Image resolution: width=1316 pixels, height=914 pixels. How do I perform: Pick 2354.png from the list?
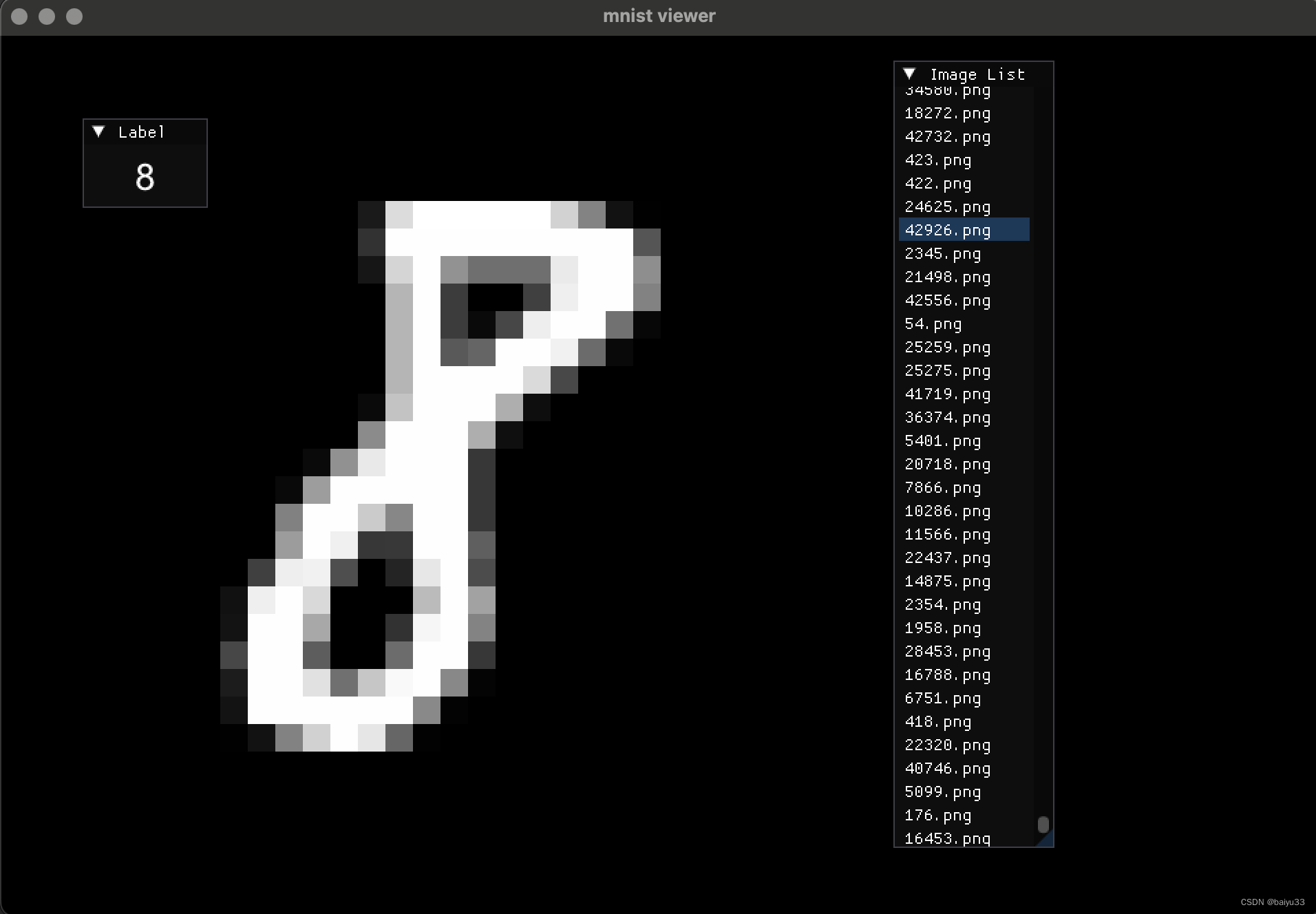click(964, 604)
